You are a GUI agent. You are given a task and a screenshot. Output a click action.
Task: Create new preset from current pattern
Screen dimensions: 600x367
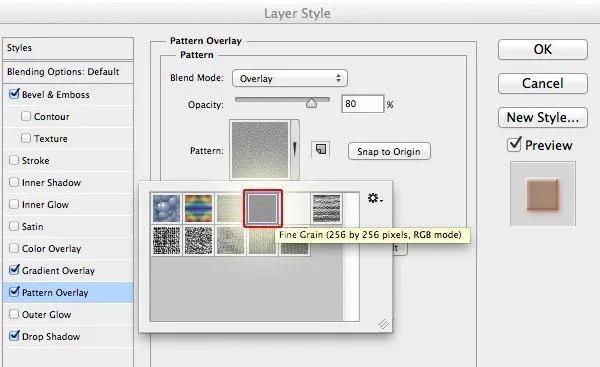point(321,149)
